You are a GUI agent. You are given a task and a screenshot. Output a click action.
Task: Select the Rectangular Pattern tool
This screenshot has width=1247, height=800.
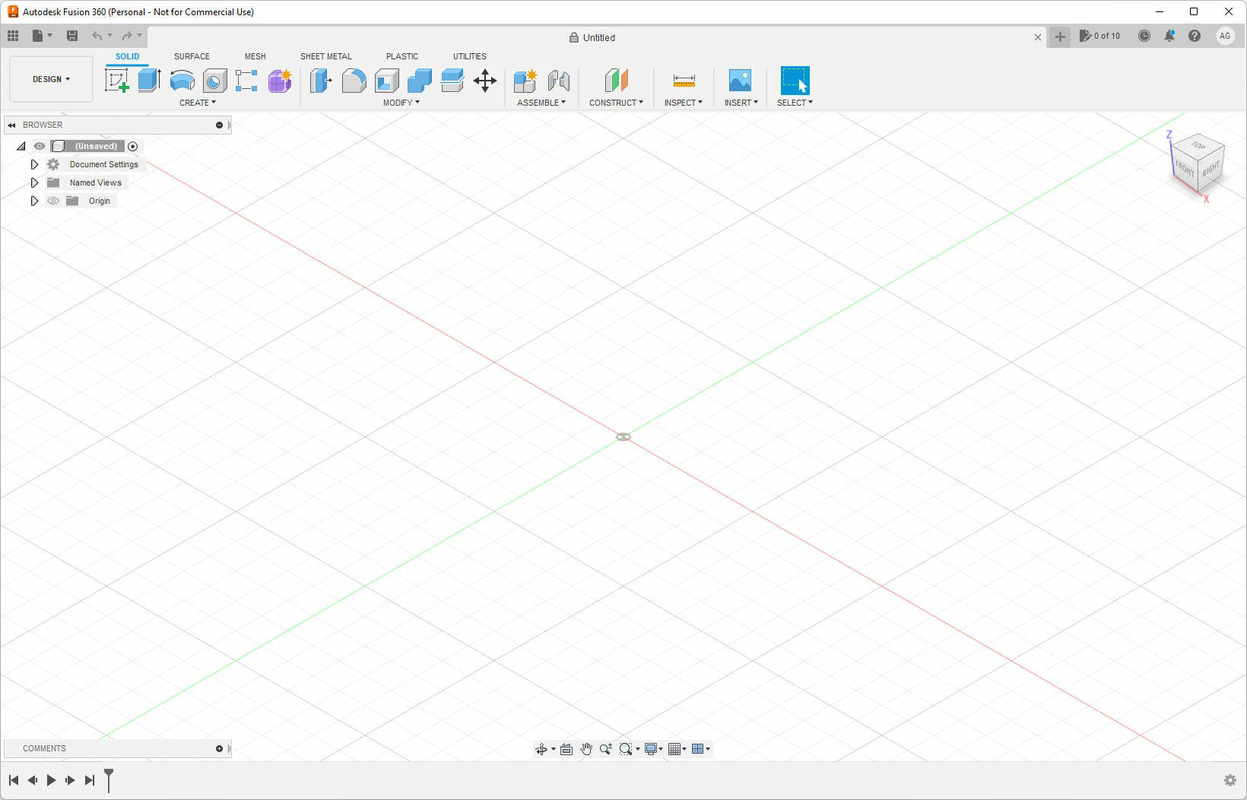pos(247,81)
